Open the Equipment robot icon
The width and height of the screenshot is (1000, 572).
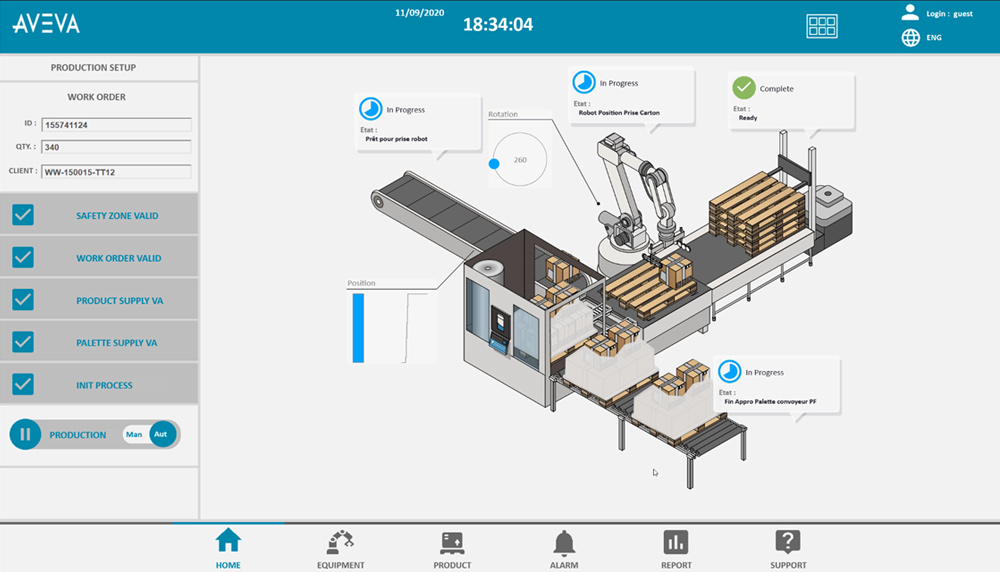(x=340, y=542)
